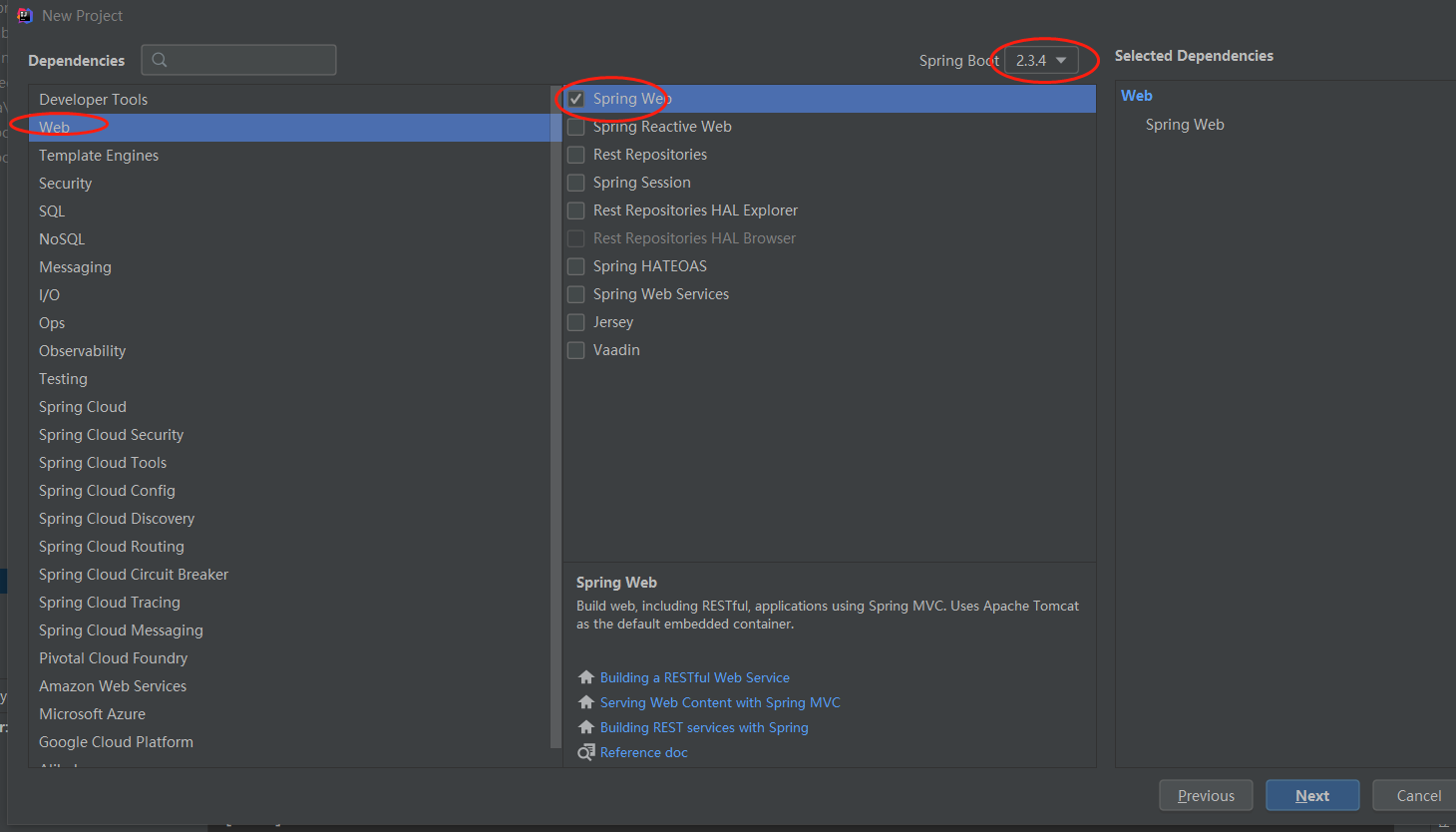Viewport: 1456px width, 832px height.
Task: Select the Microsoft Azure category
Action: (289, 714)
